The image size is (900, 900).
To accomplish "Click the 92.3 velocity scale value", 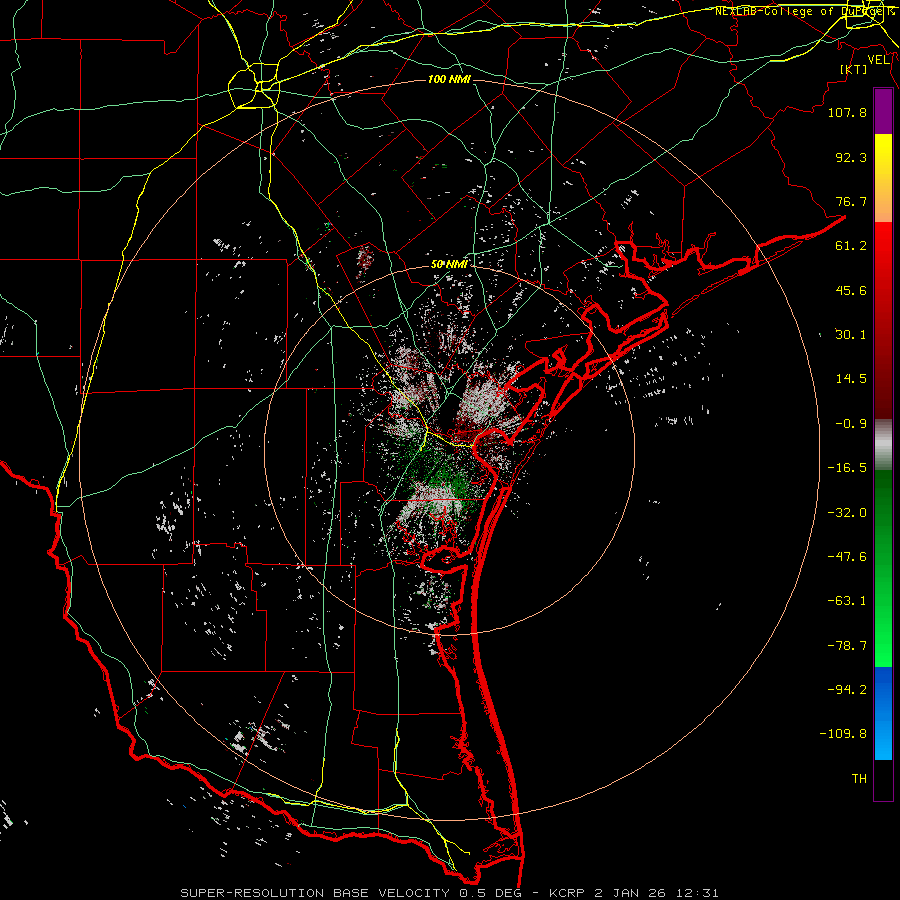I will (851, 157).
